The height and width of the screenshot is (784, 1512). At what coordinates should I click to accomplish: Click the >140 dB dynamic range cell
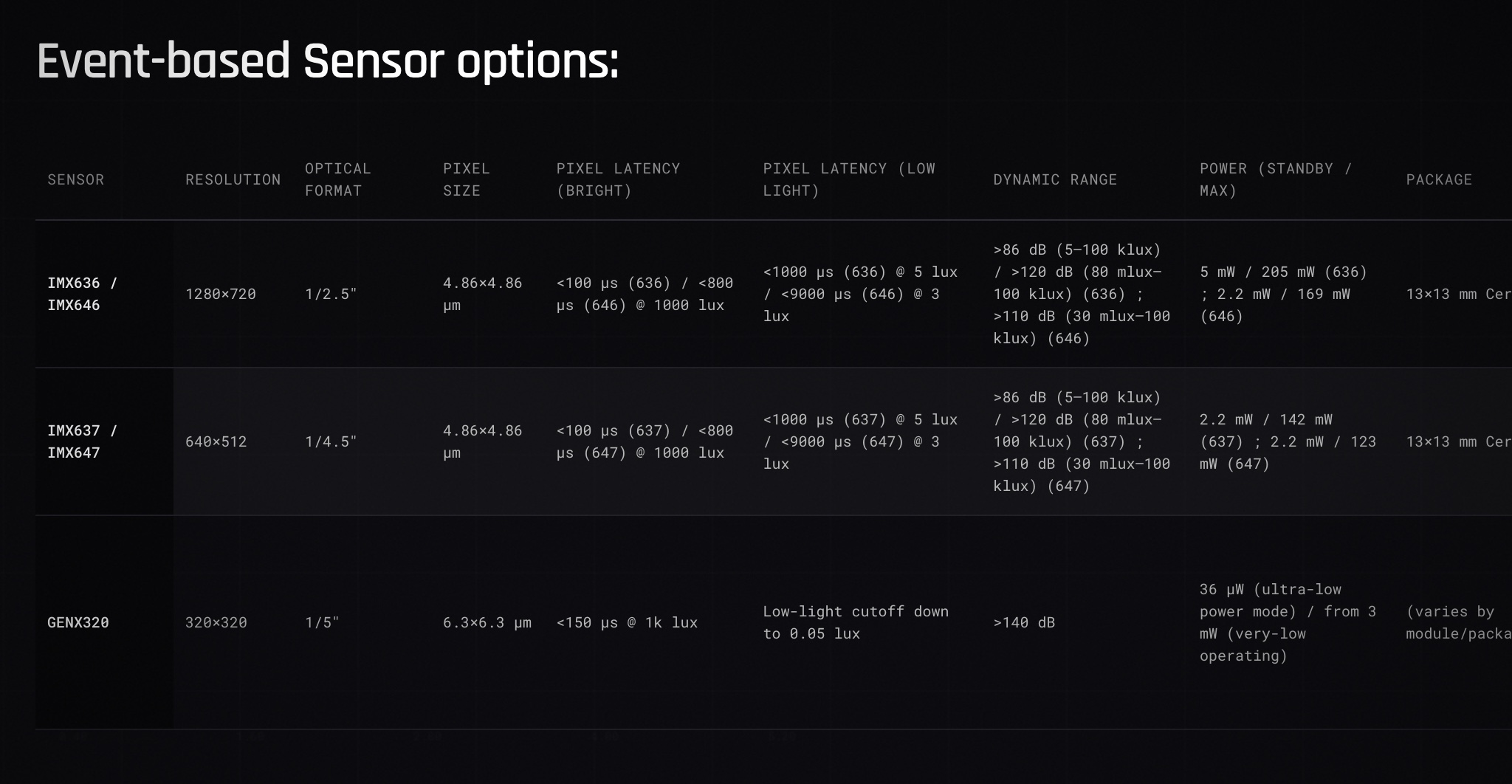[x=1024, y=622]
